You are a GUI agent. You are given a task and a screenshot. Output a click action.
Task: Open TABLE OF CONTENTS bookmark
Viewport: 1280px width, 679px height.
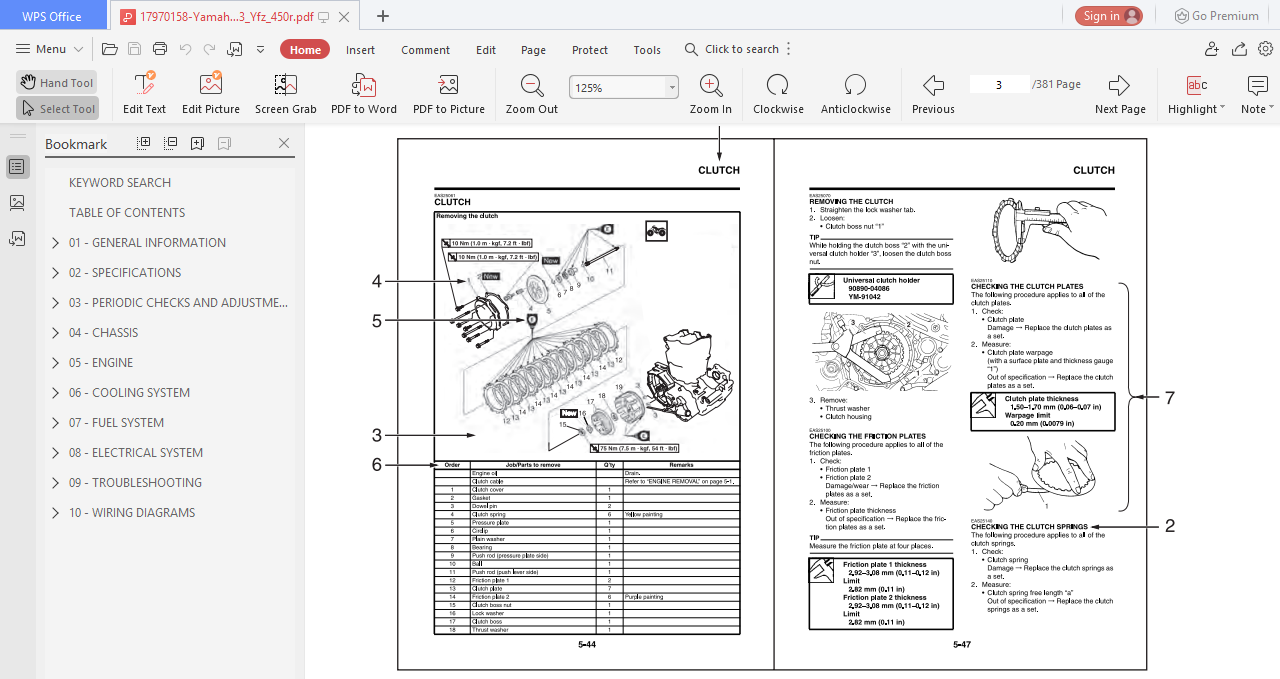click(127, 213)
